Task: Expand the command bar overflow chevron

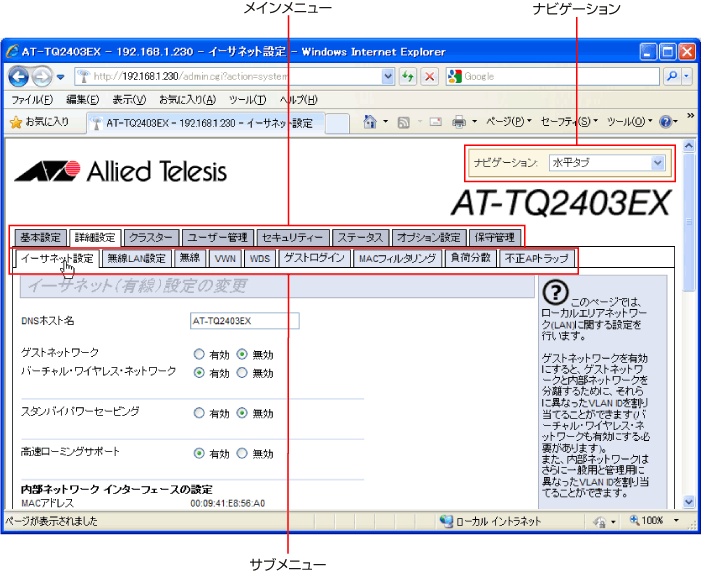Action: click(x=690, y=115)
